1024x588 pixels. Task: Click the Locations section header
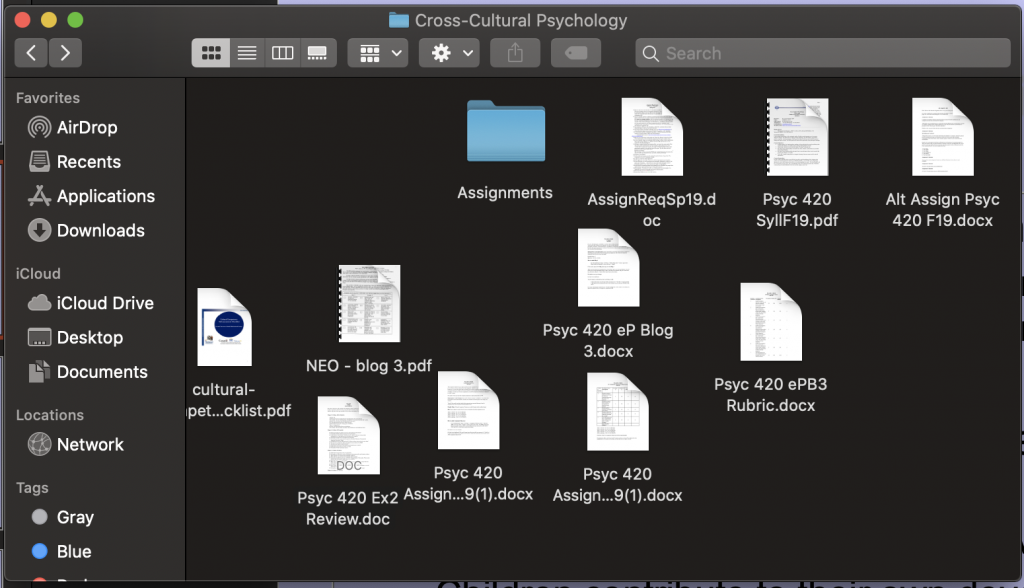pos(50,416)
